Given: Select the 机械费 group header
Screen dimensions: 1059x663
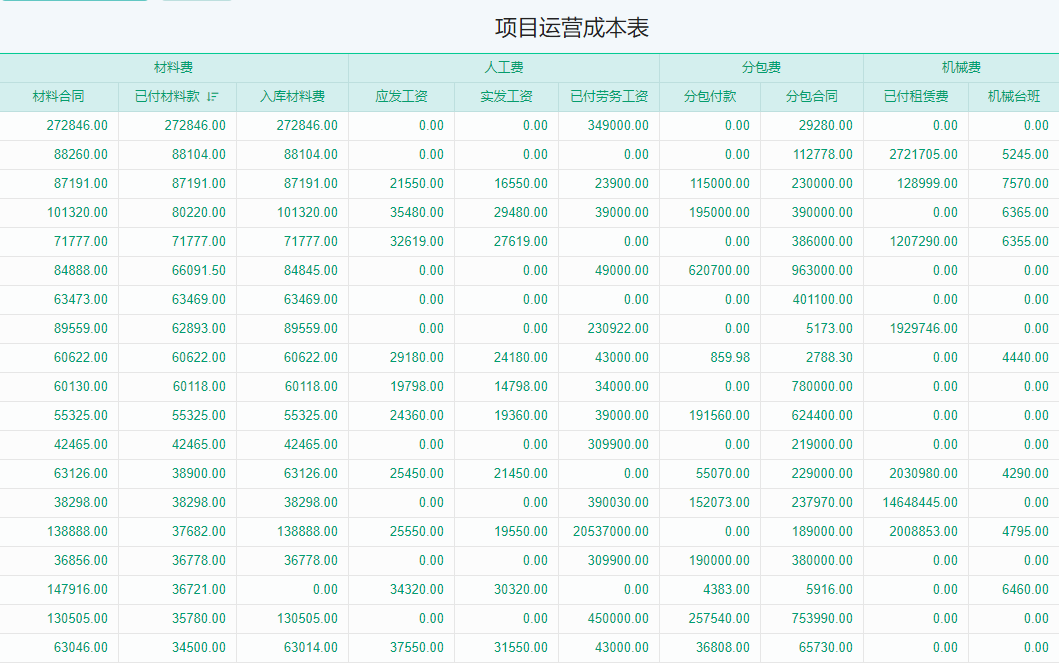Looking at the screenshot, I should tap(961, 68).
